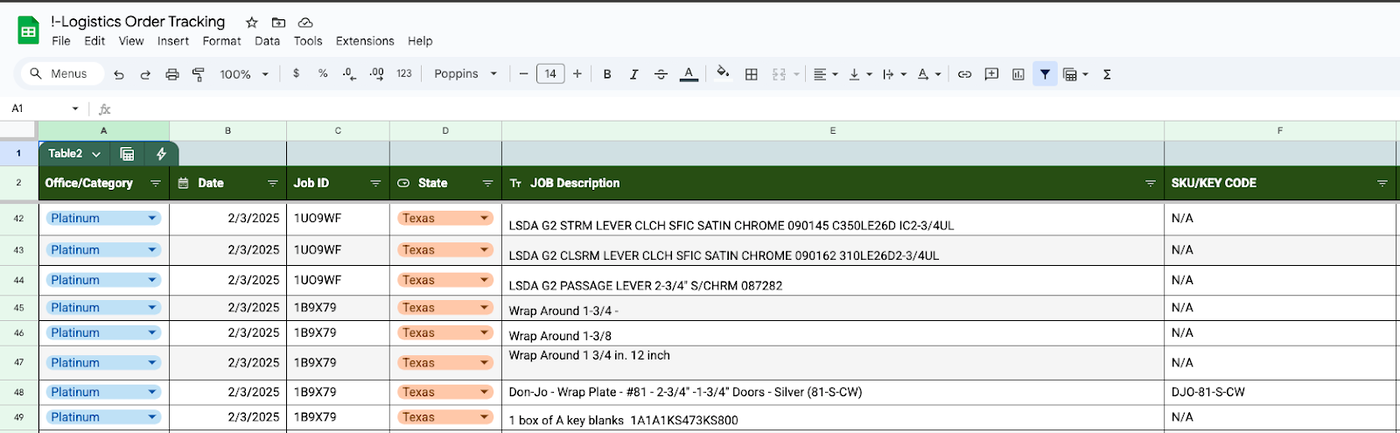Open the Insert menu
This screenshot has width=1400, height=433.
173,41
